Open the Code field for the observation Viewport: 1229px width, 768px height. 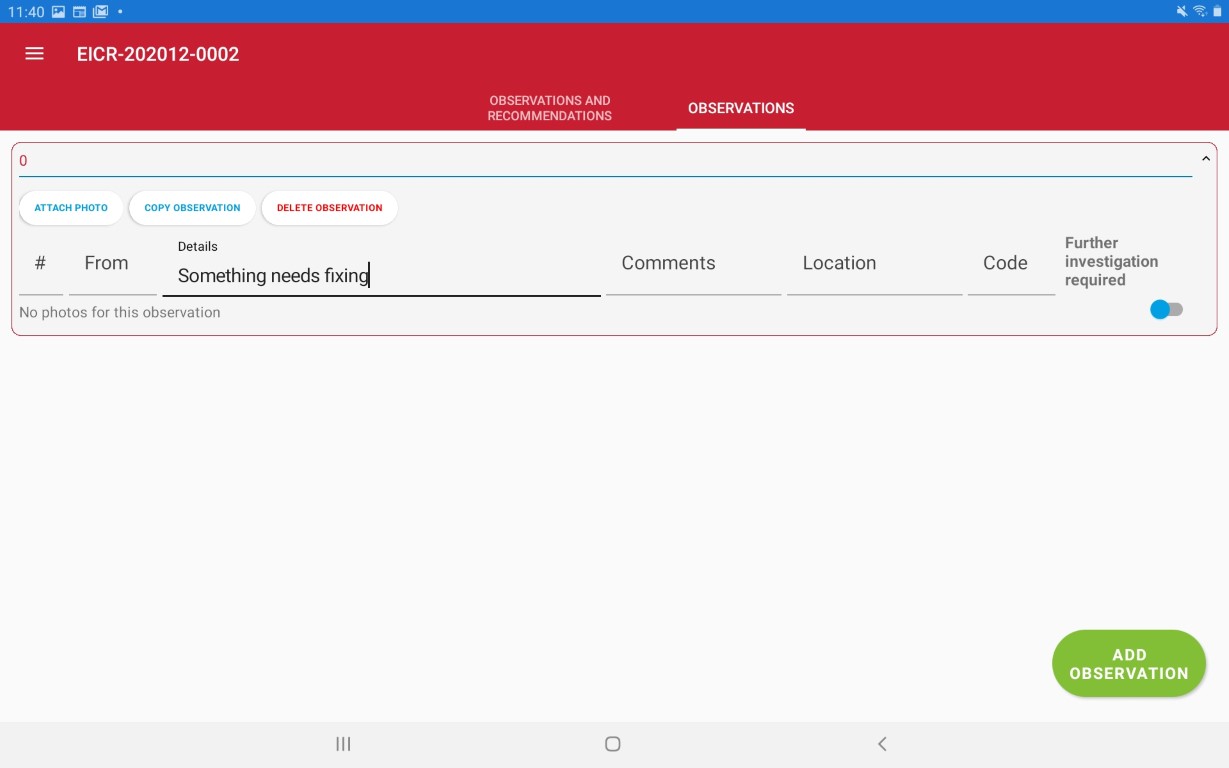(1011, 275)
